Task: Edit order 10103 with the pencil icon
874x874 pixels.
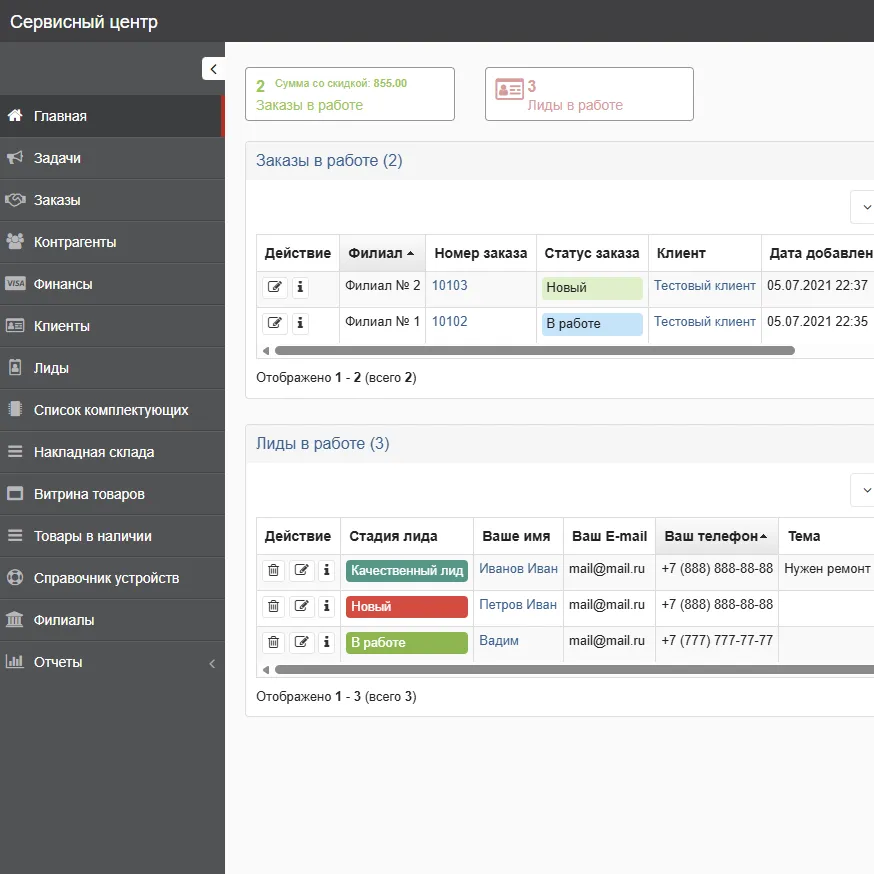Action: [x=275, y=287]
